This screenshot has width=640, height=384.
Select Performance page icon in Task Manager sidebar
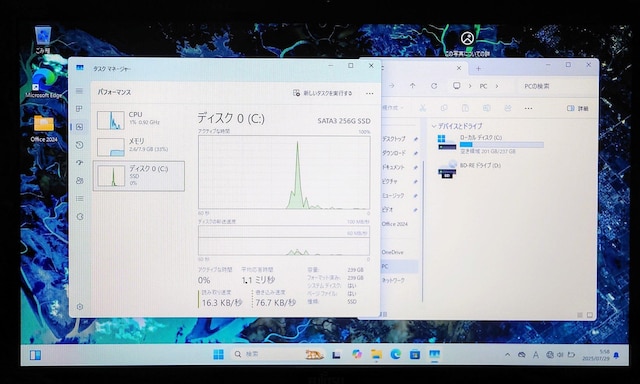[80, 127]
